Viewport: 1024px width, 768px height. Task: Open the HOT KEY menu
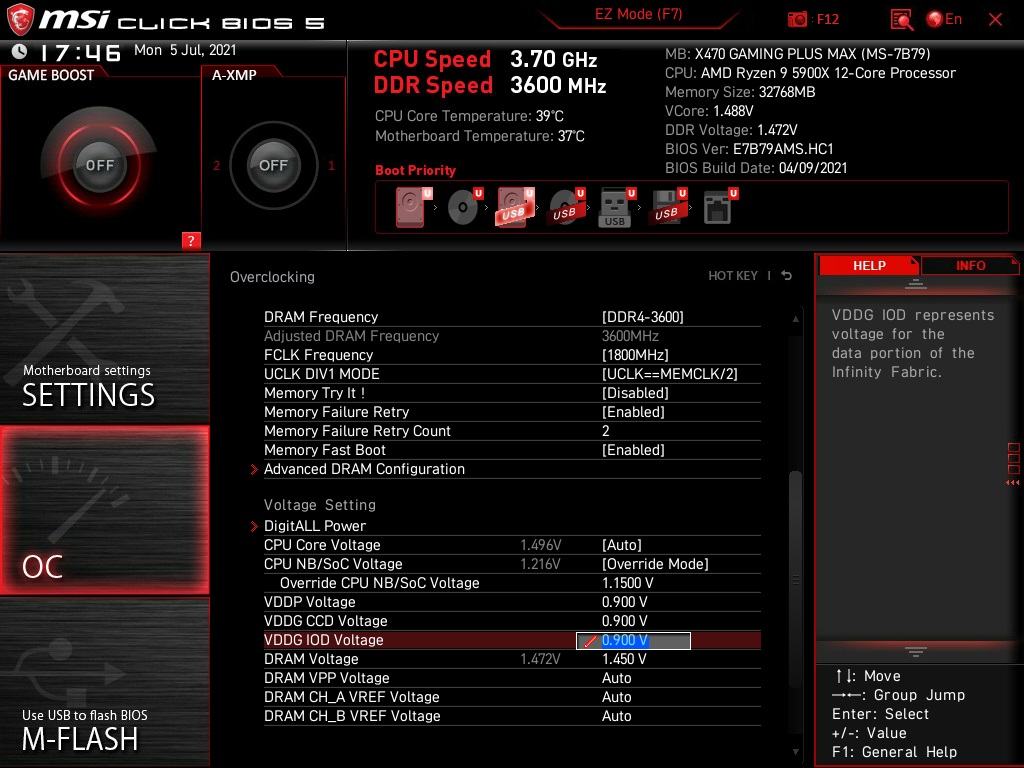733,276
